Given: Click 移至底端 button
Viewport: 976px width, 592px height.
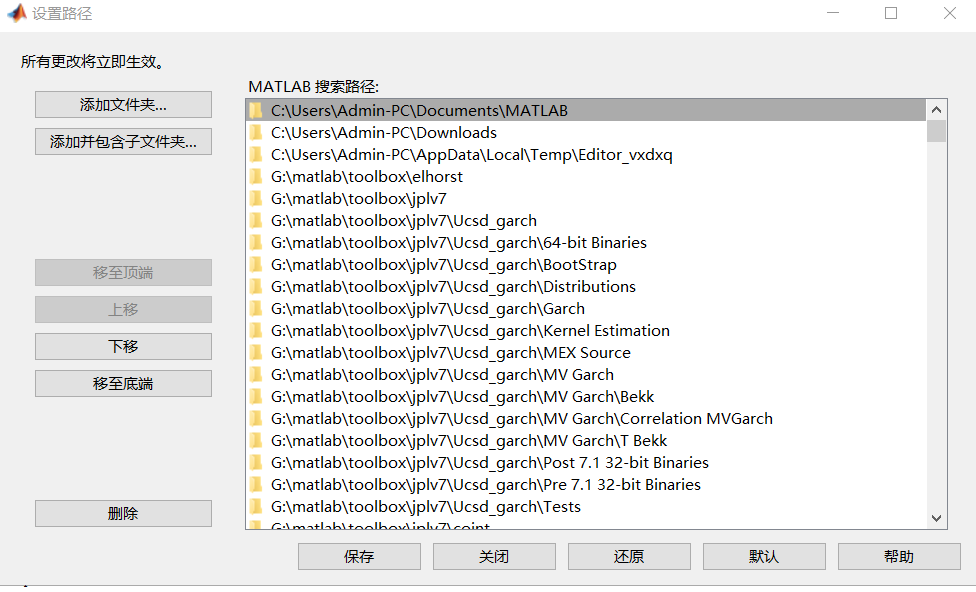Looking at the screenshot, I should (x=123, y=383).
